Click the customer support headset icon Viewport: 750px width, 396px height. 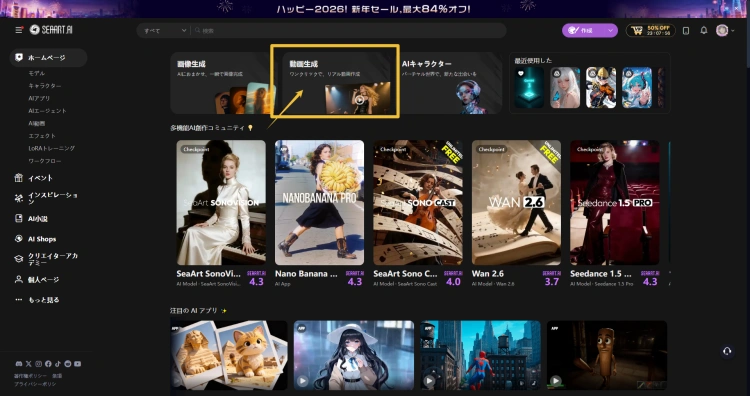(x=727, y=352)
